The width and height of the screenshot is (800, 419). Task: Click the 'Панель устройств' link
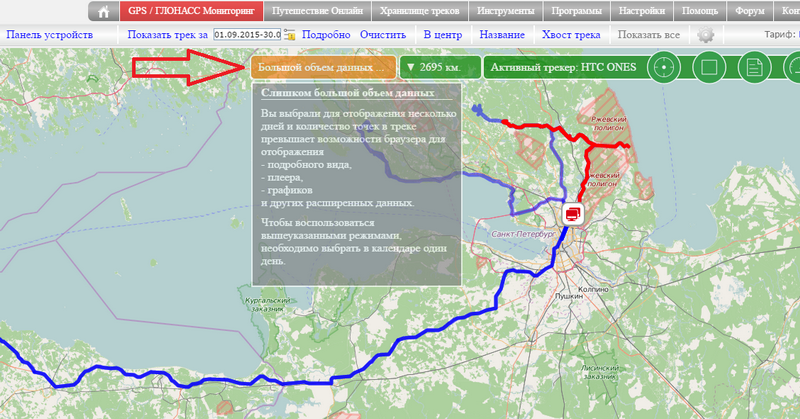(x=50, y=35)
